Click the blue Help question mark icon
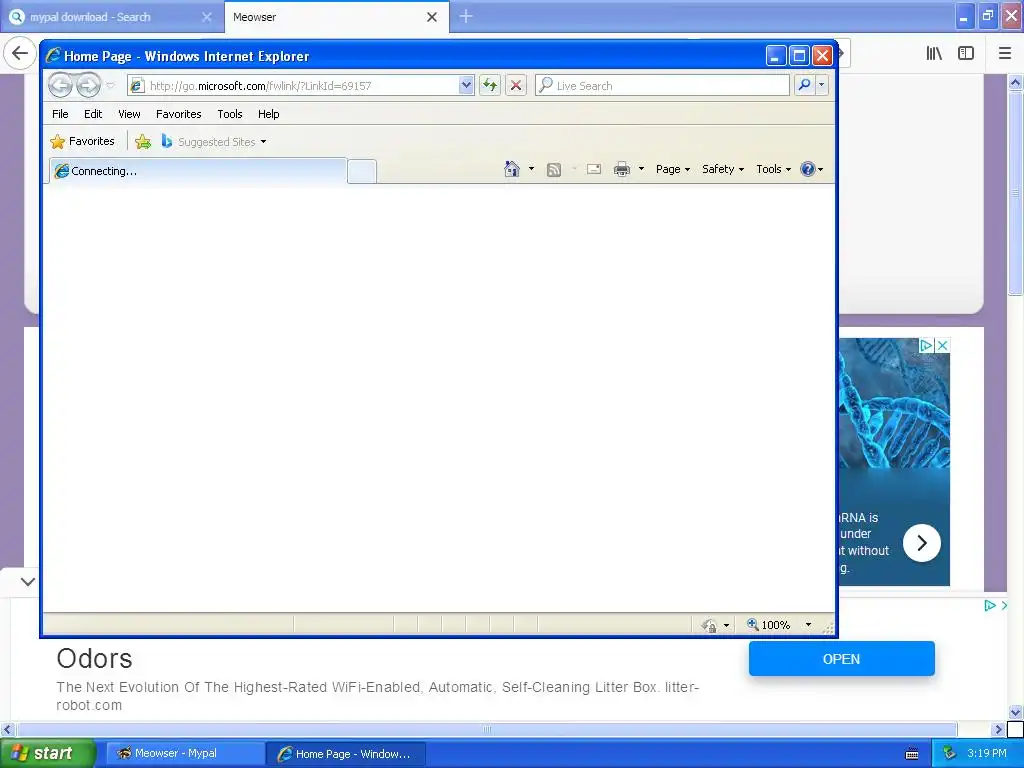The height and width of the screenshot is (768, 1024). 808,169
